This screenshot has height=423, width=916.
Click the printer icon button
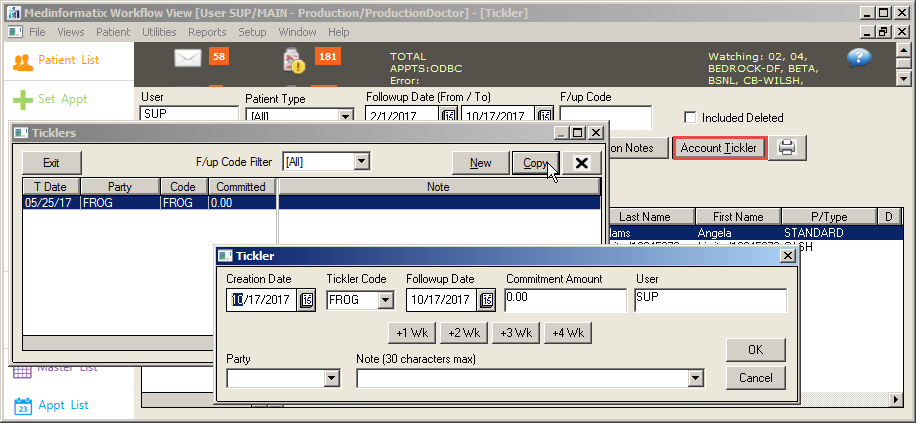[x=787, y=148]
